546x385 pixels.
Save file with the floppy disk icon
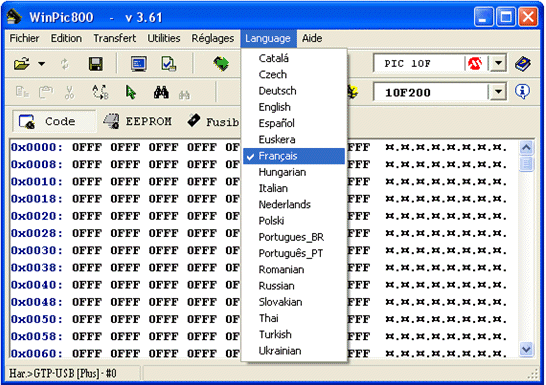[x=95, y=64]
